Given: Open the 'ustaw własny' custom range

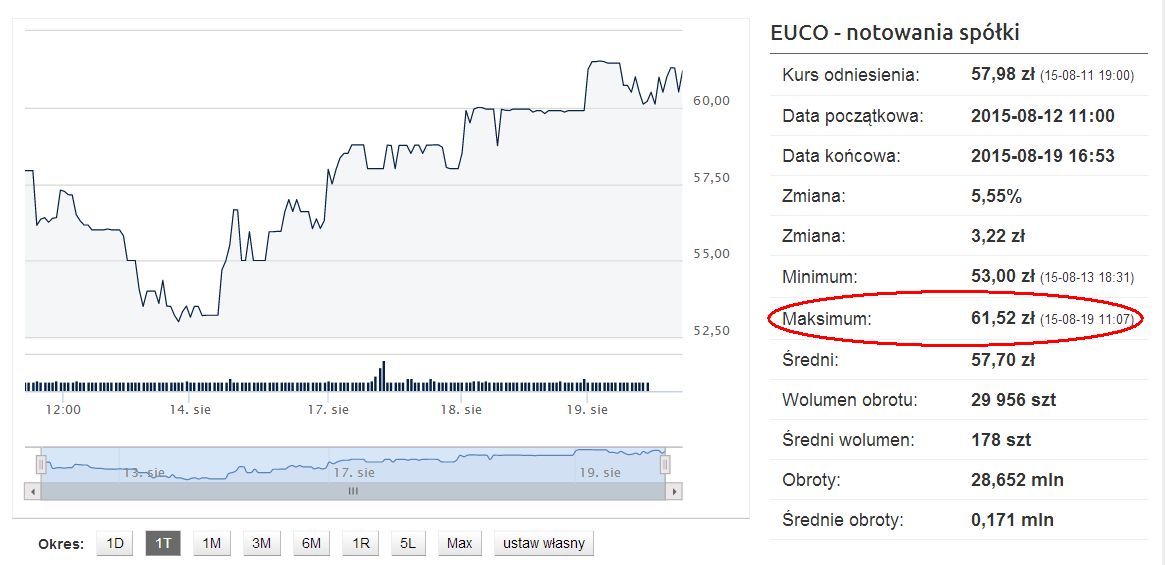Looking at the screenshot, I should (544, 543).
